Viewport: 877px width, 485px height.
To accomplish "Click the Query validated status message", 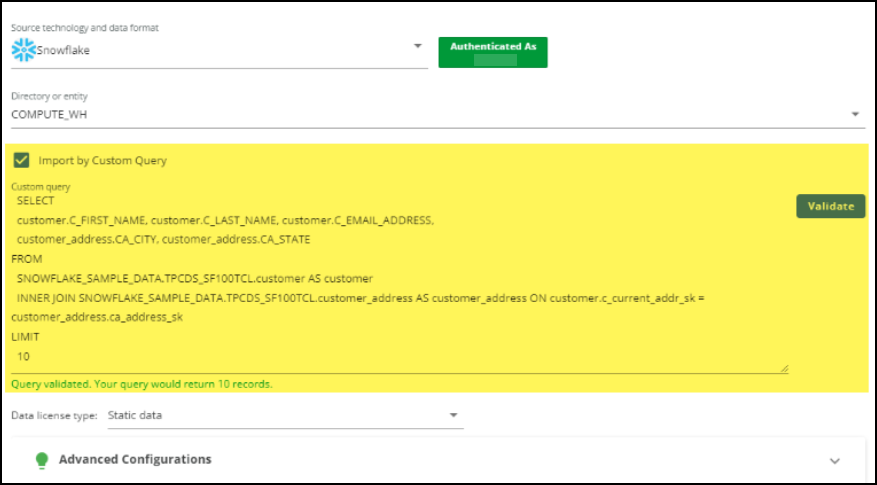I will tap(141, 384).
